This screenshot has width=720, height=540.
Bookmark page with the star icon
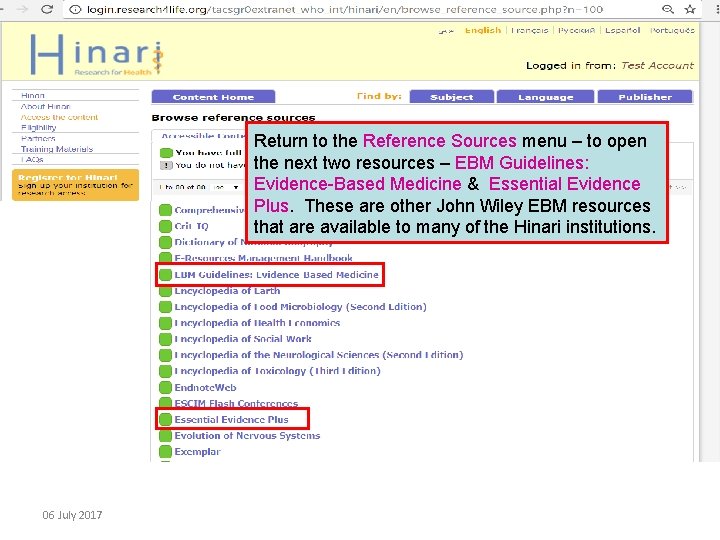click(689, 9)
